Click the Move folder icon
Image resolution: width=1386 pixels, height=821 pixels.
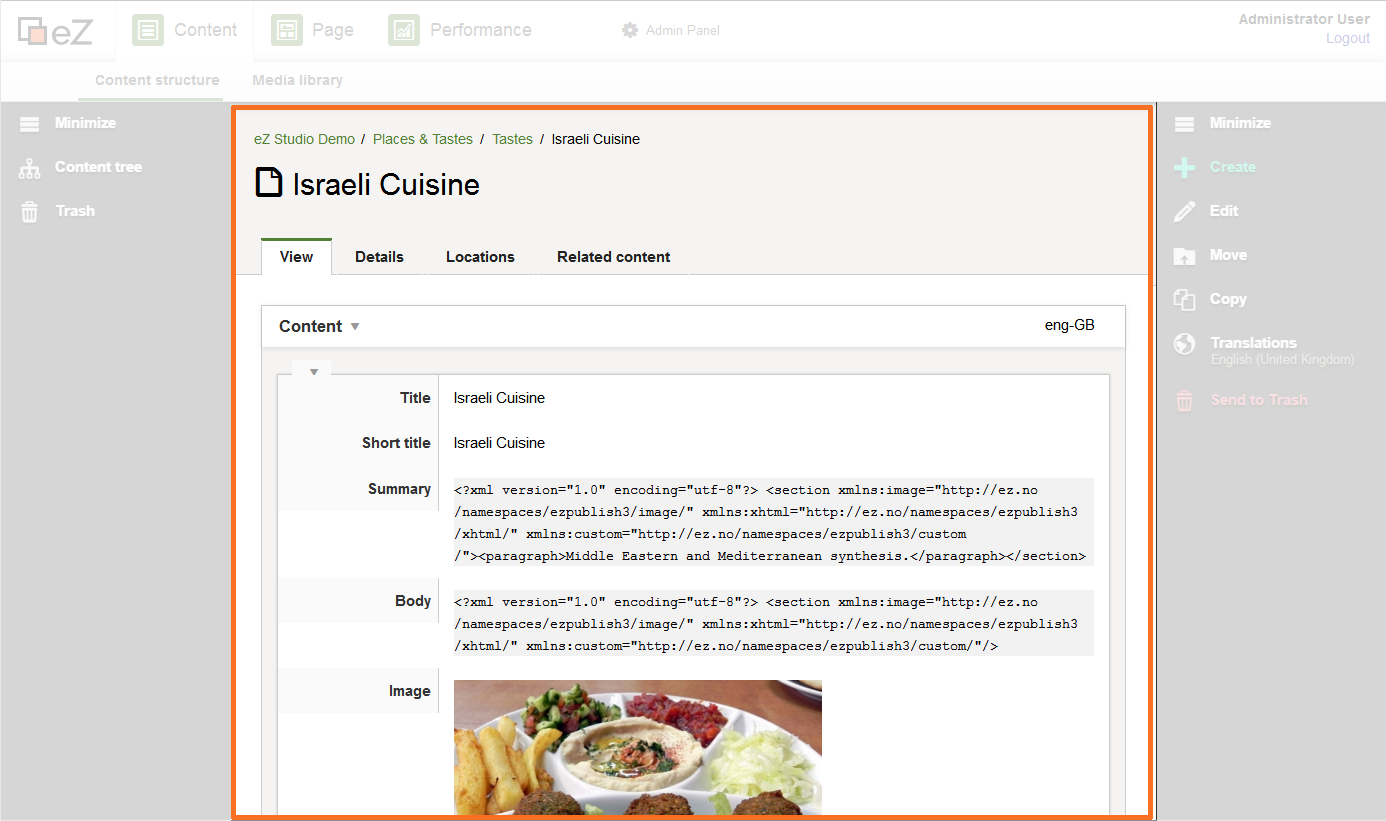point(1184,256)
